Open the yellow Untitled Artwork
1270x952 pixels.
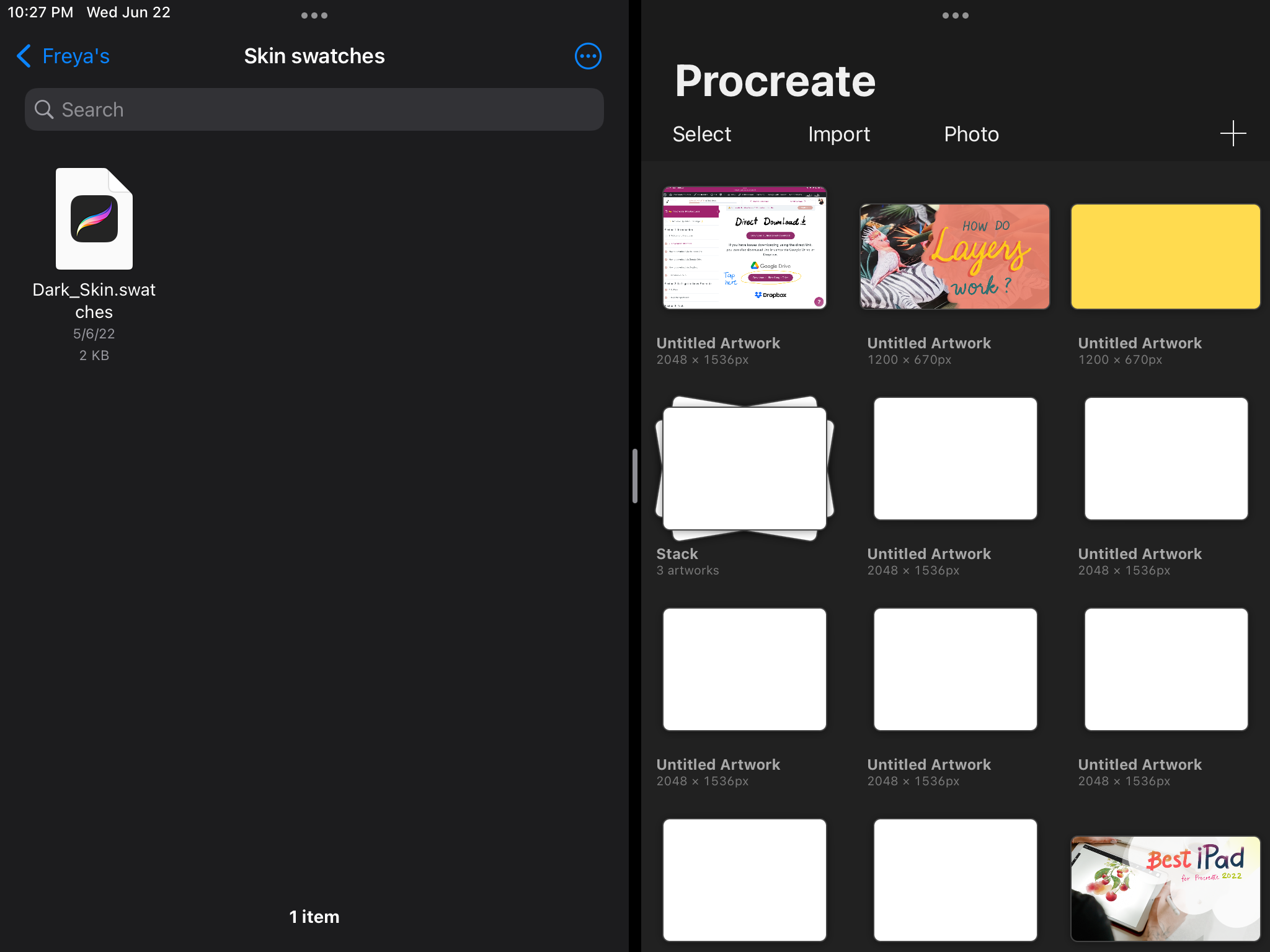(x=1165, y=257)
